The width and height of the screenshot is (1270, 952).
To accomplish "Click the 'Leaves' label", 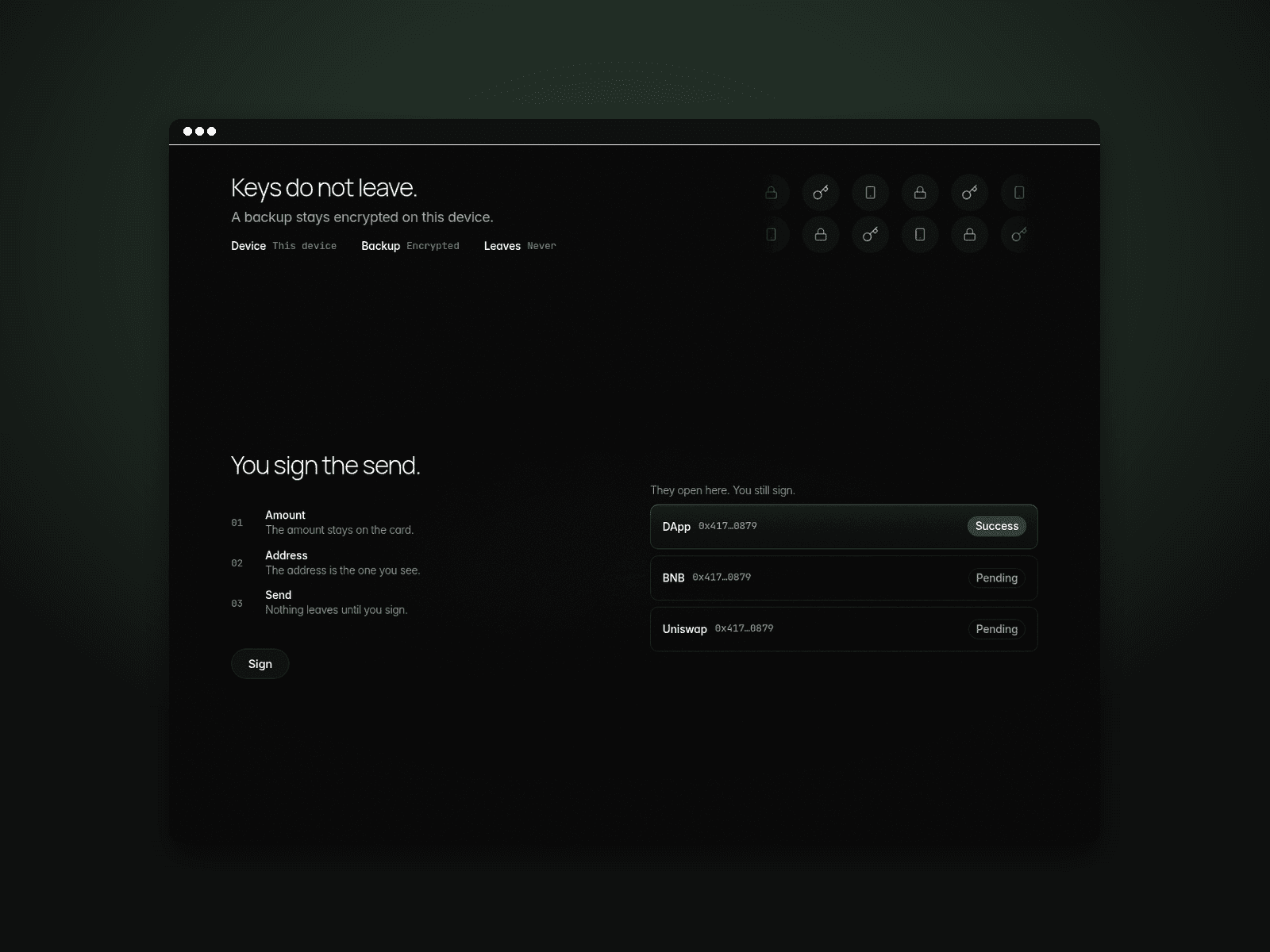I will click(502, 246).
